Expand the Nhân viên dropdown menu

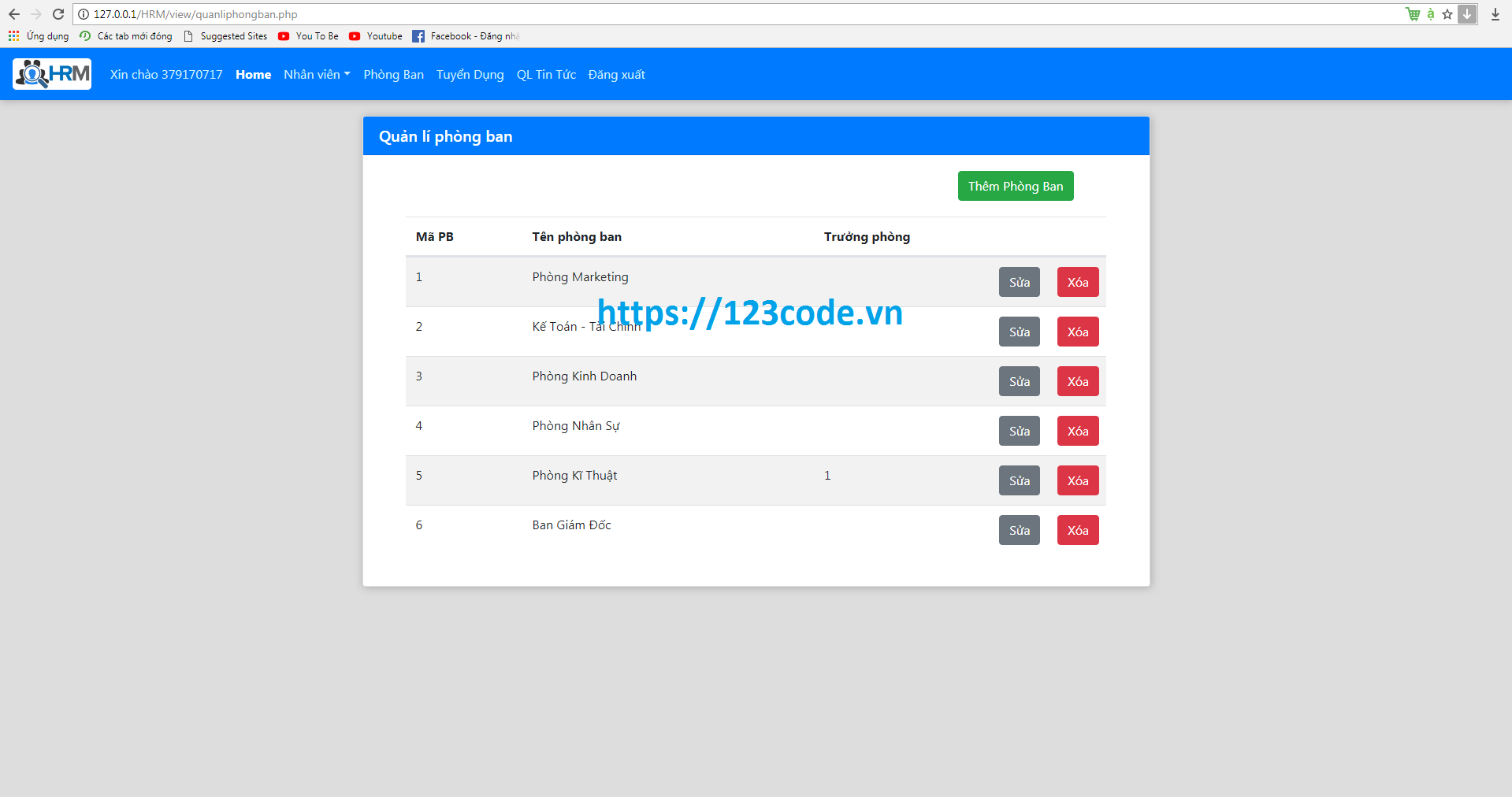pyautogui.click(x=316, y=74)
